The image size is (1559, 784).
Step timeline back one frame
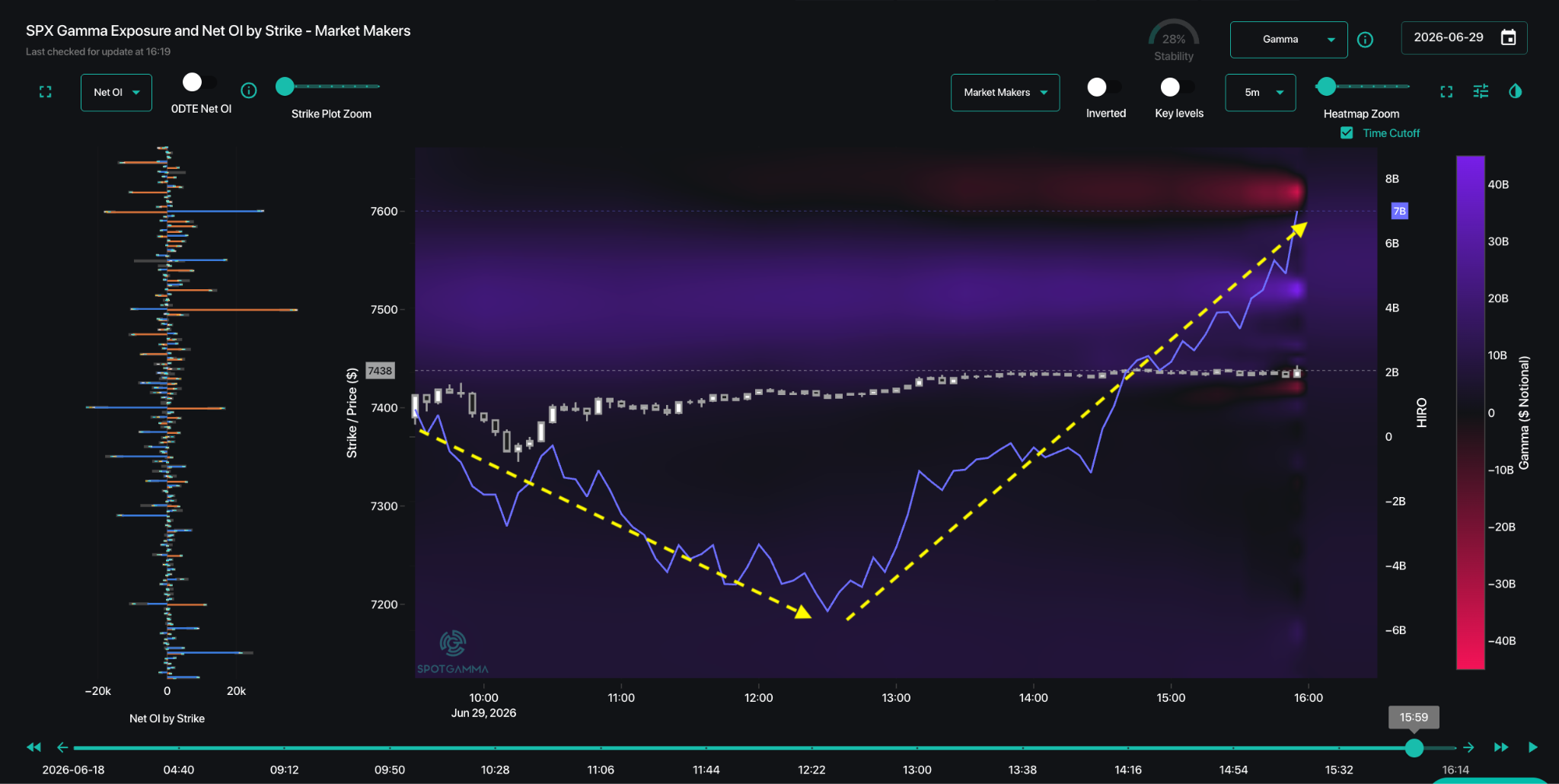62,747
